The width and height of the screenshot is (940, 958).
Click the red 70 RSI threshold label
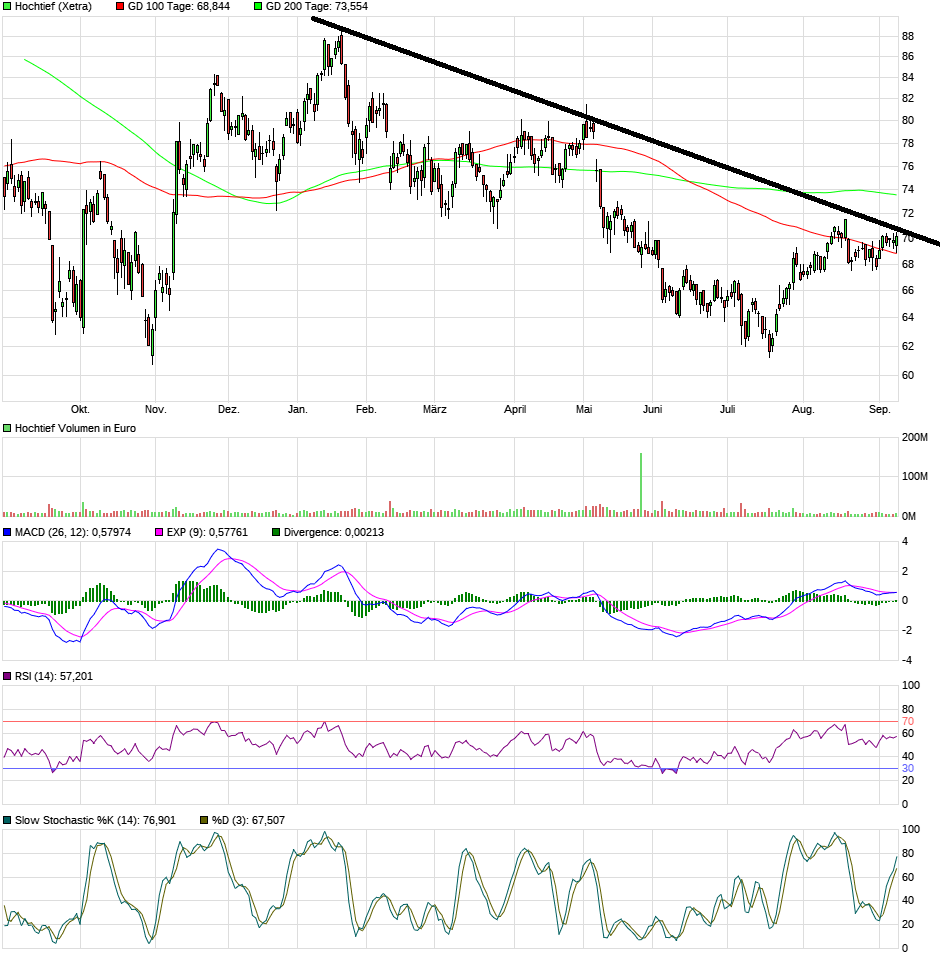[908, 722]
